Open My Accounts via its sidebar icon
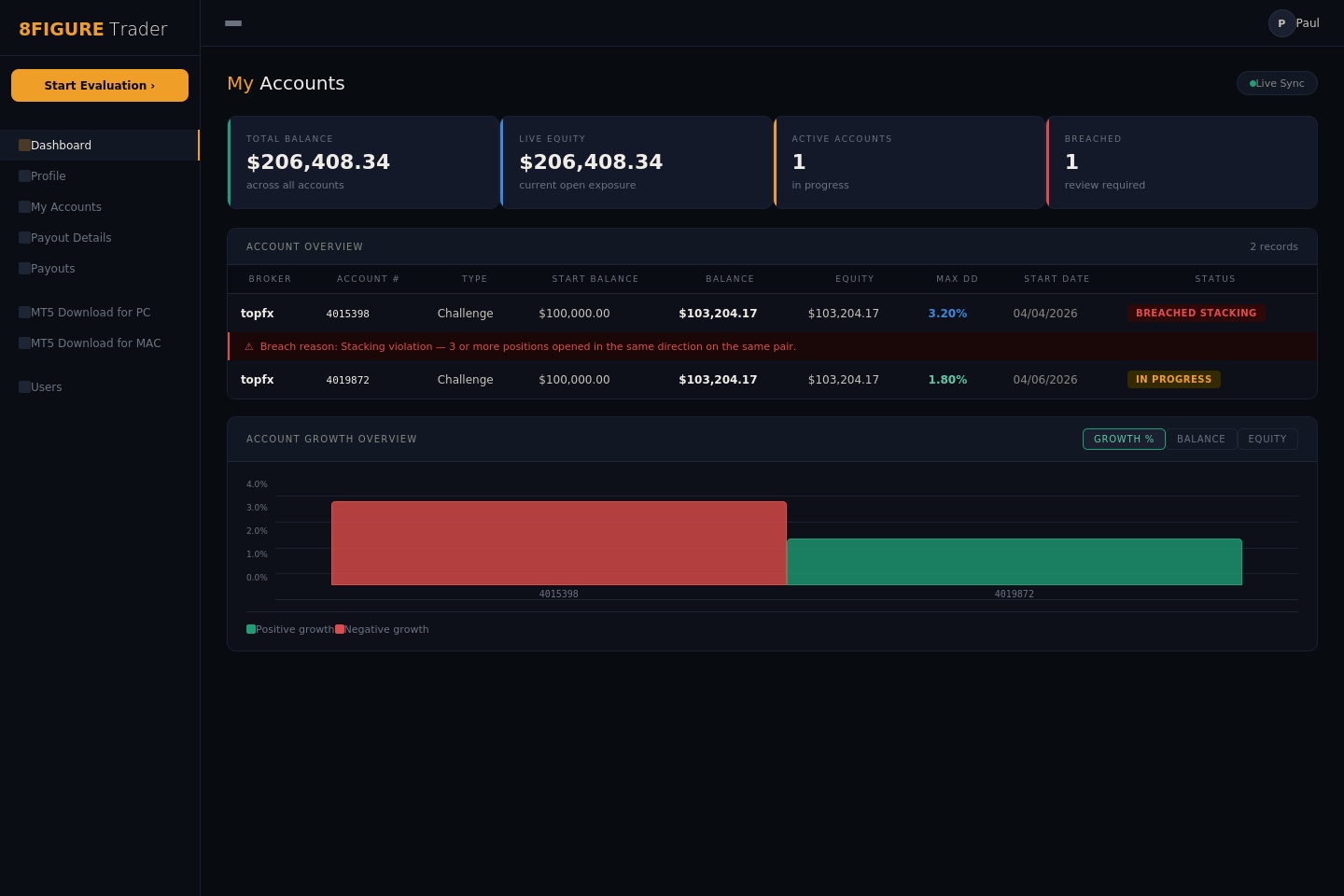1344x896 pixels. [x=24, y=207]
